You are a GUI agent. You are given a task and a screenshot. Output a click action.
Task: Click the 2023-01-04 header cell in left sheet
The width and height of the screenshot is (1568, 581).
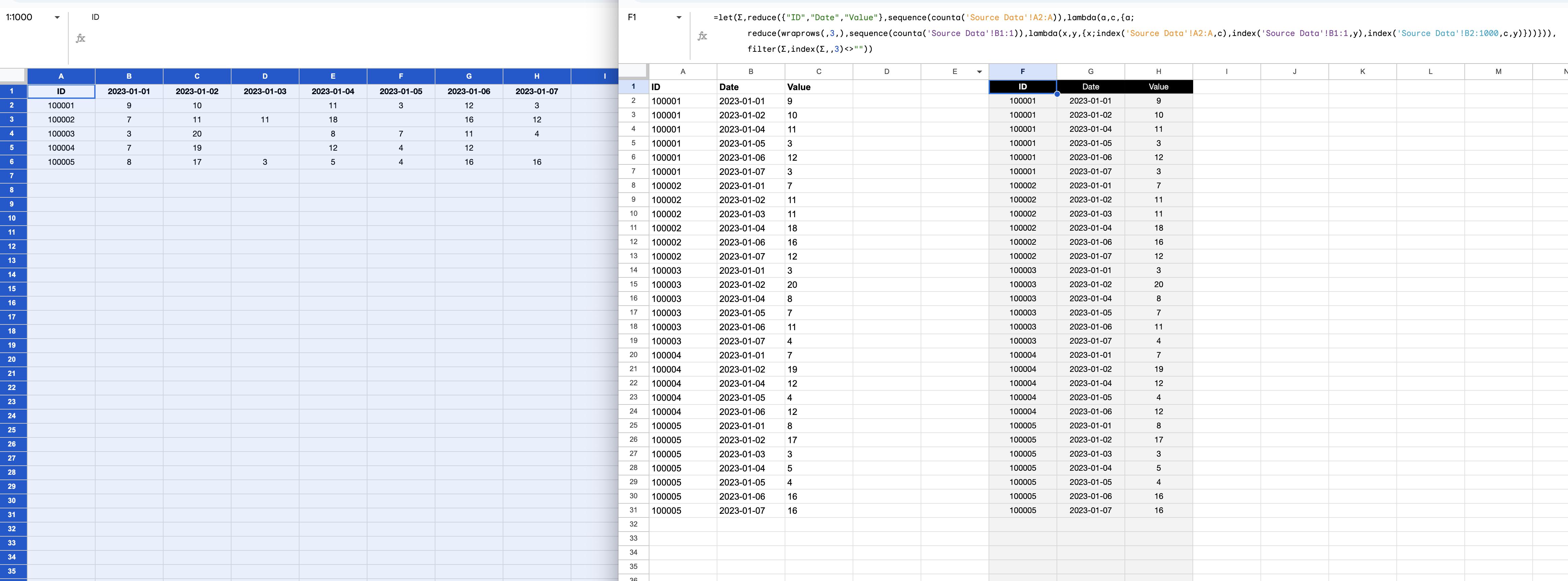[x=332, y=91]
